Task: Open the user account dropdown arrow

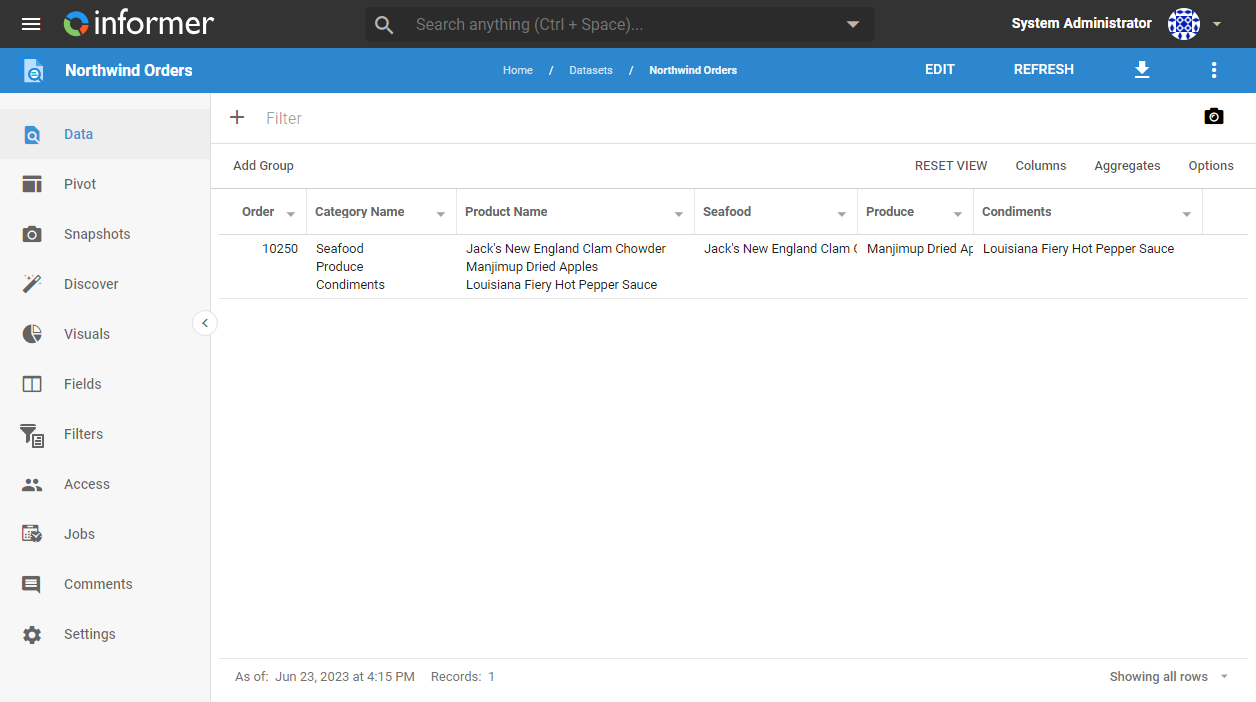Action: [1217, 24]
